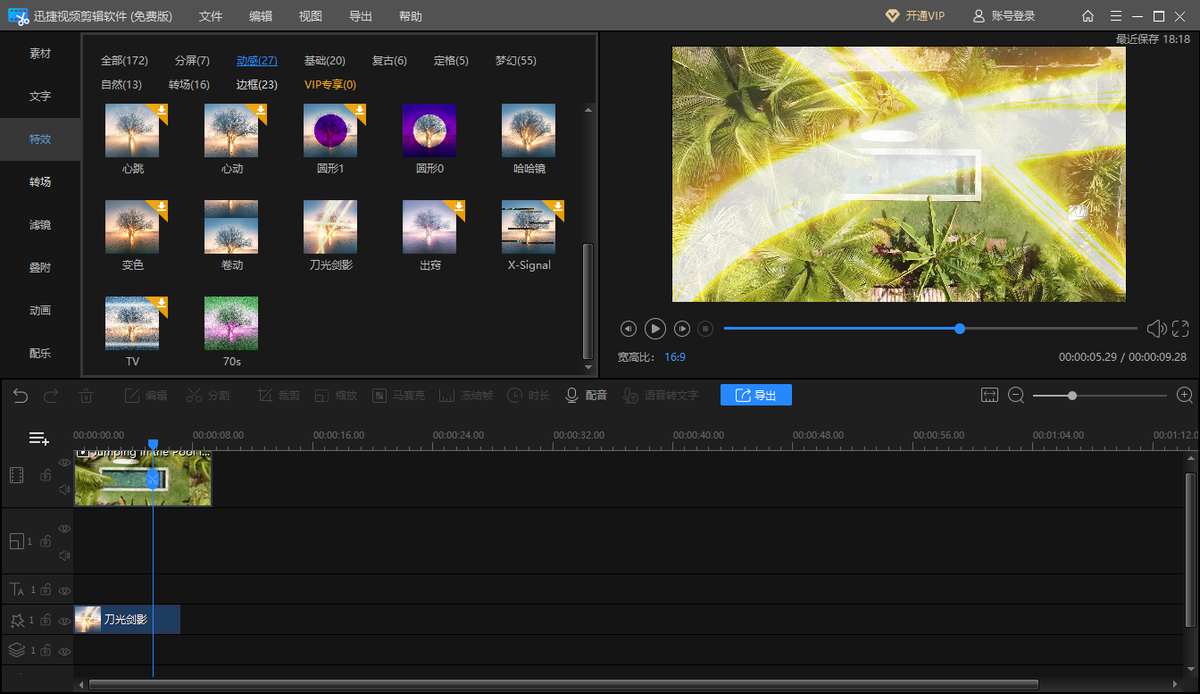Click the home icon in title bar
The width and height of the screenshot is (1200, 694).
point(1088,16)
